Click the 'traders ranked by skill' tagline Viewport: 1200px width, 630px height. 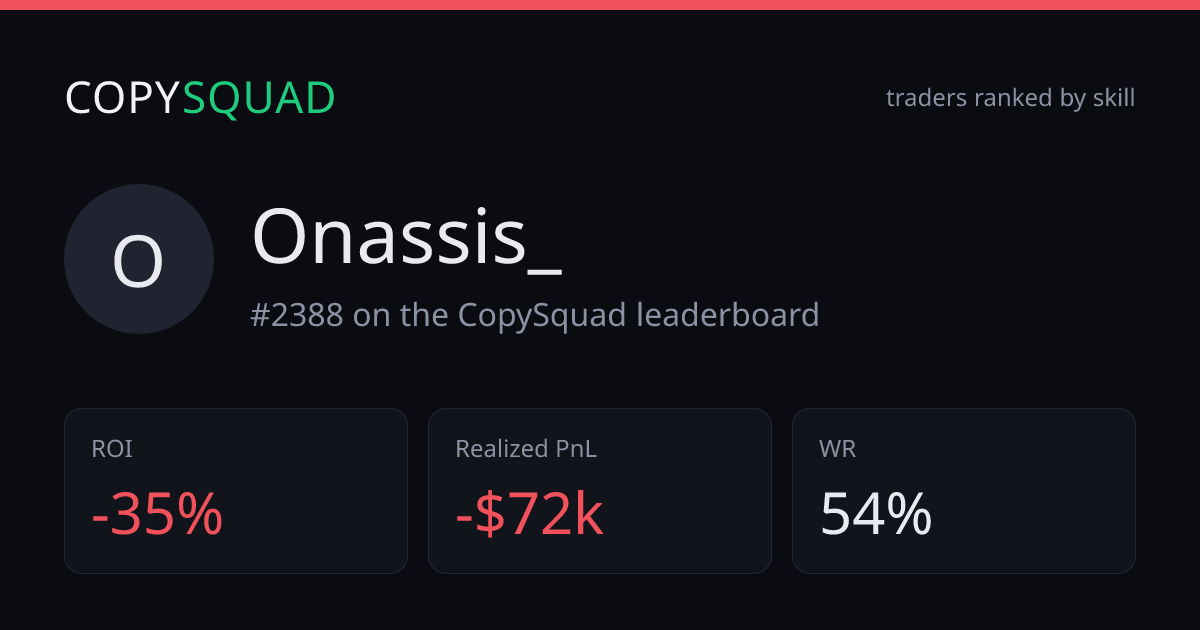pyautogui.click(x=1010, y=98)
